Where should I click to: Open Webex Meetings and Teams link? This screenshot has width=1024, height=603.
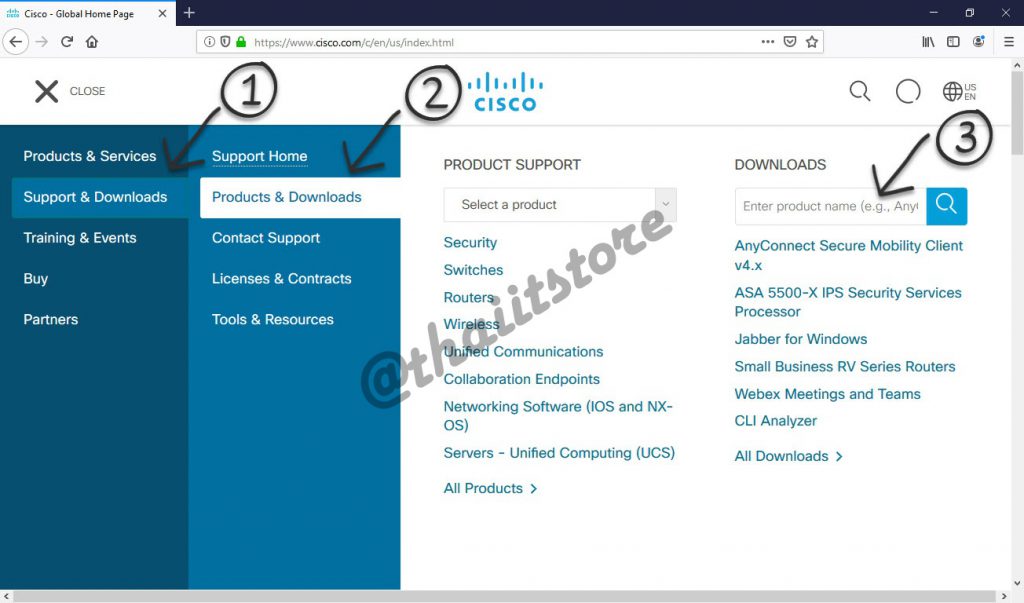click(827, 394)
